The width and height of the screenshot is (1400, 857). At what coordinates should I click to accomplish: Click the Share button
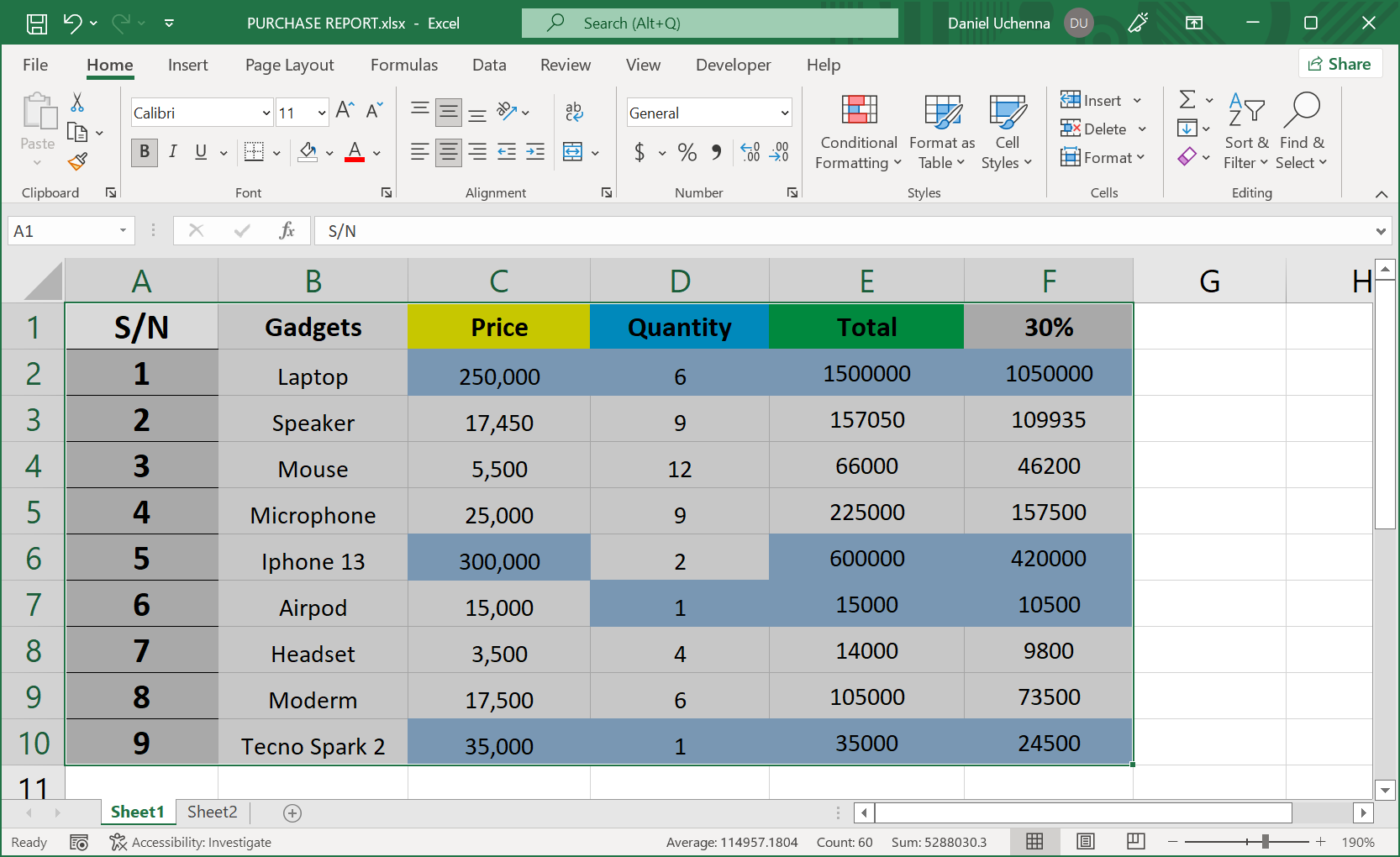tap(1340, 63)
